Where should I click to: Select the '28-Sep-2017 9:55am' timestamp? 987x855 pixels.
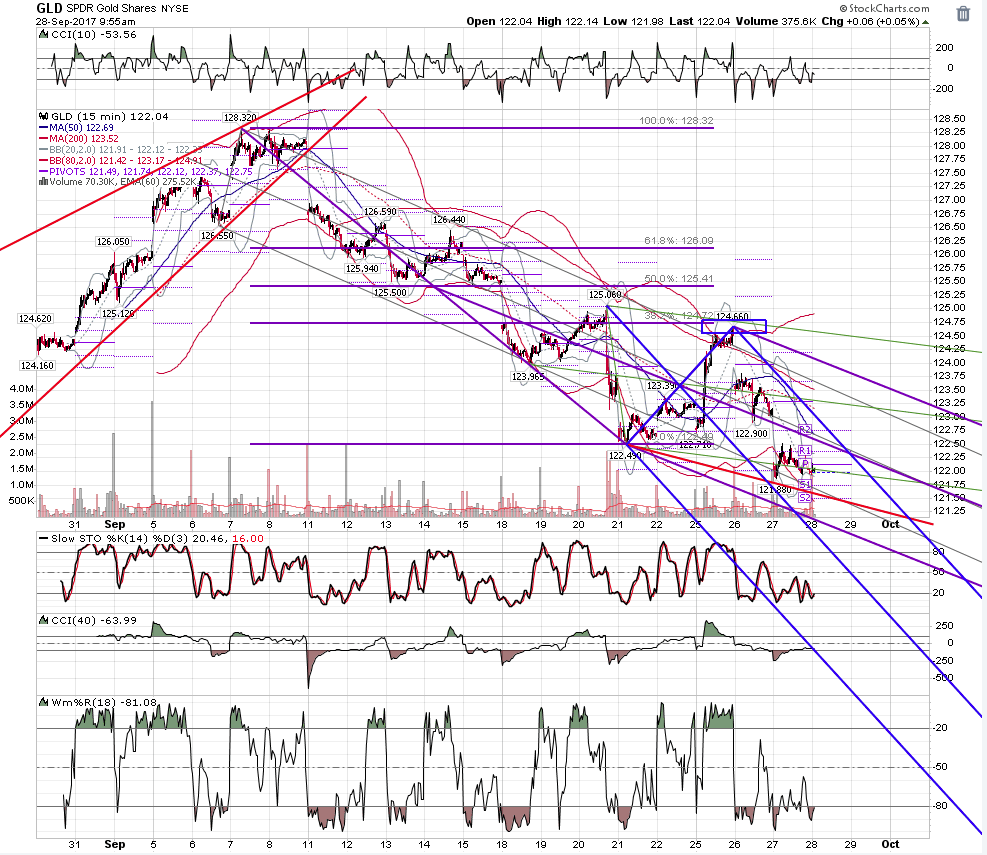(x=85, y=21)
